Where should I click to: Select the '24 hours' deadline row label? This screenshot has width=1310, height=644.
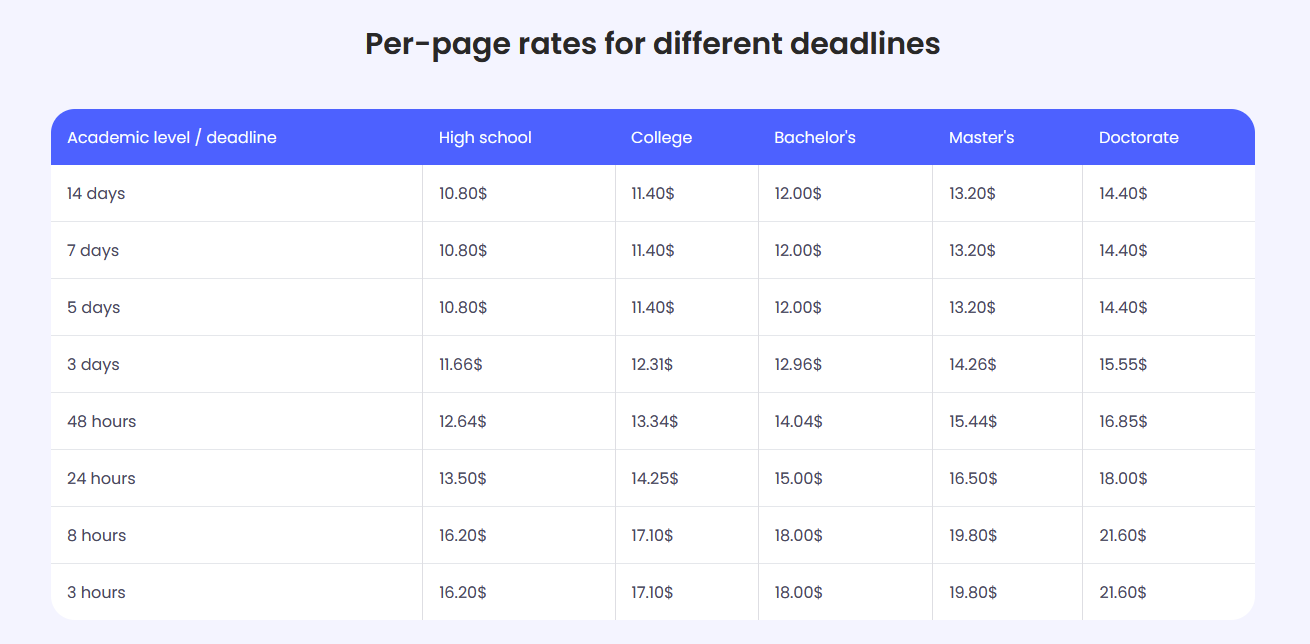pos(101,478)
